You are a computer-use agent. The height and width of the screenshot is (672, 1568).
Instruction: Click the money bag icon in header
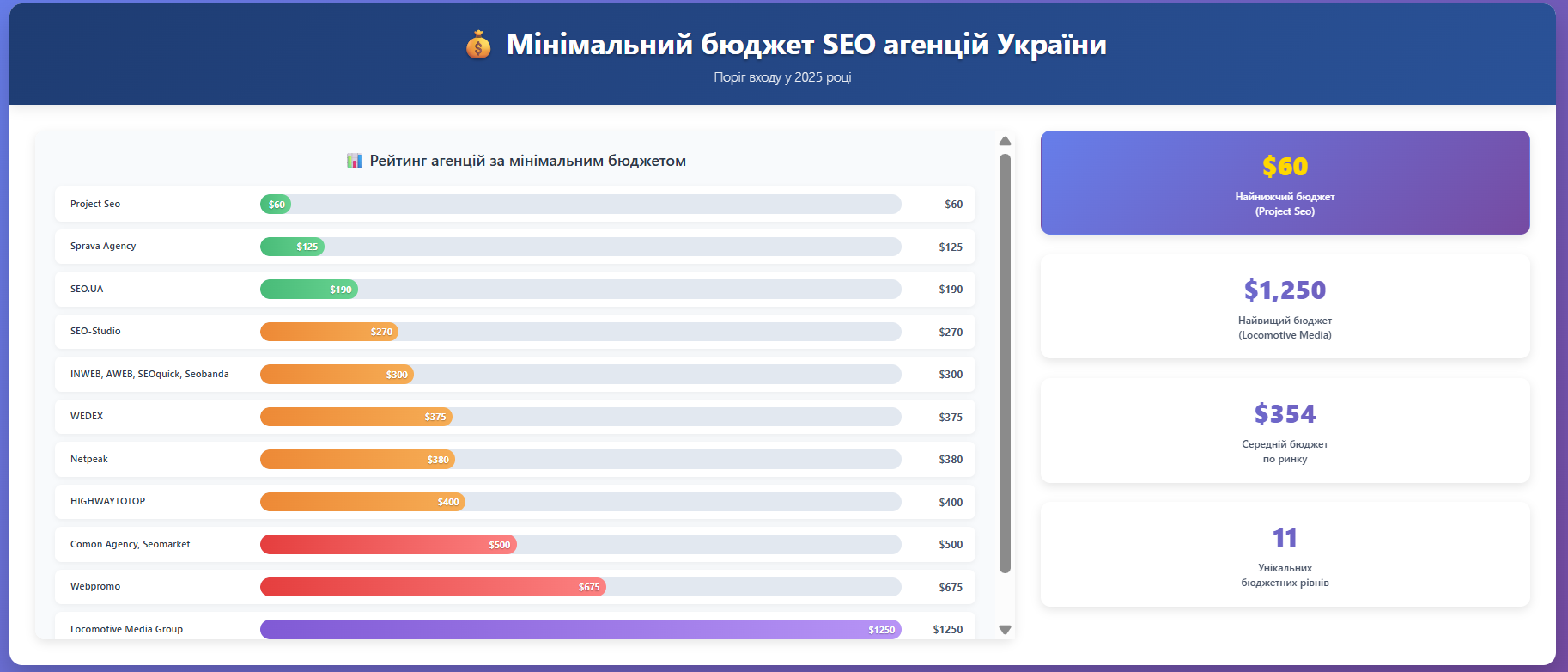click(478, 45)
